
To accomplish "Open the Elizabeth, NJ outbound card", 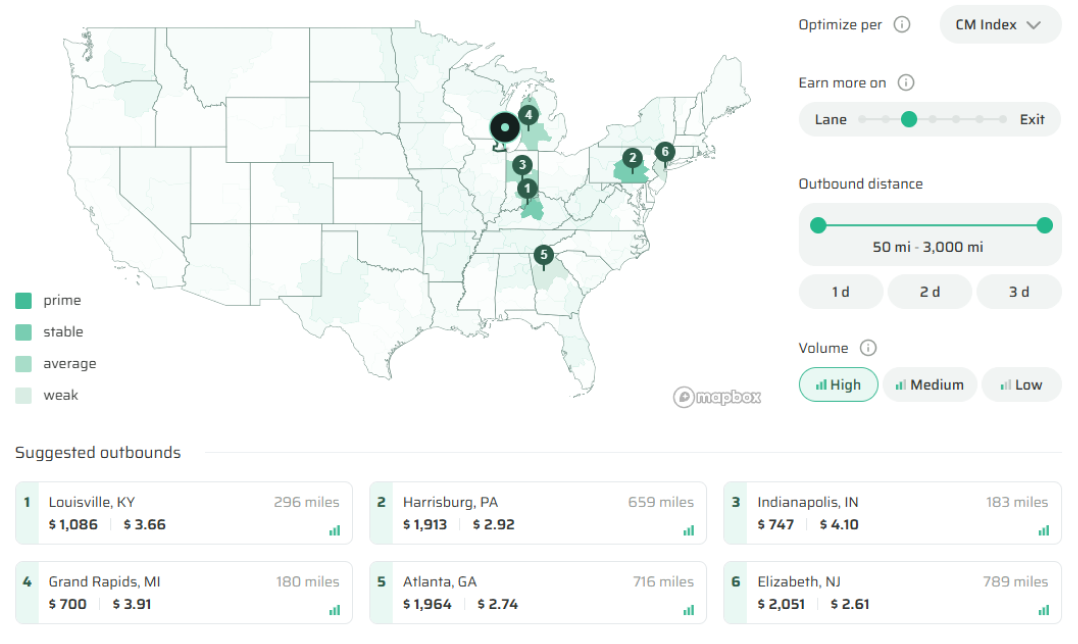I will click(892, 593).
